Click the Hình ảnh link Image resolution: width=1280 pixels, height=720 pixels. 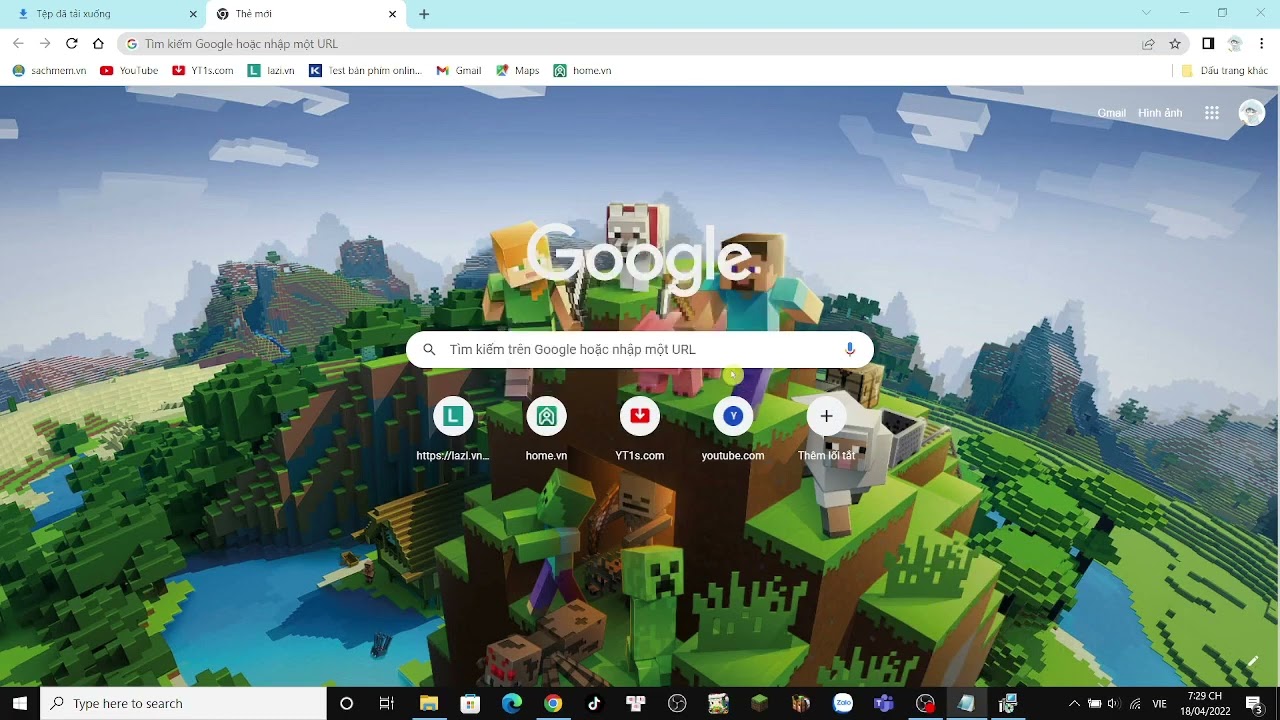(x=1160, y=113)
